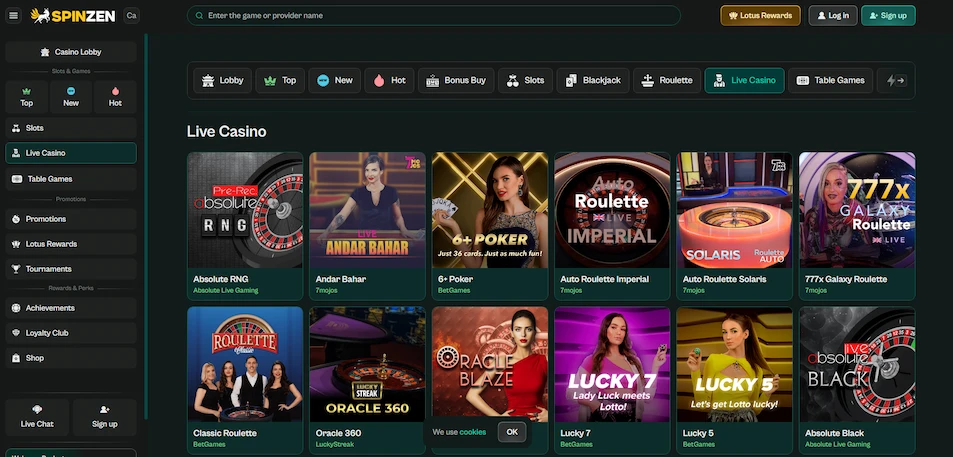
Task: Open the Lucky 5 game thumbnail
Action: coord(735,365)
